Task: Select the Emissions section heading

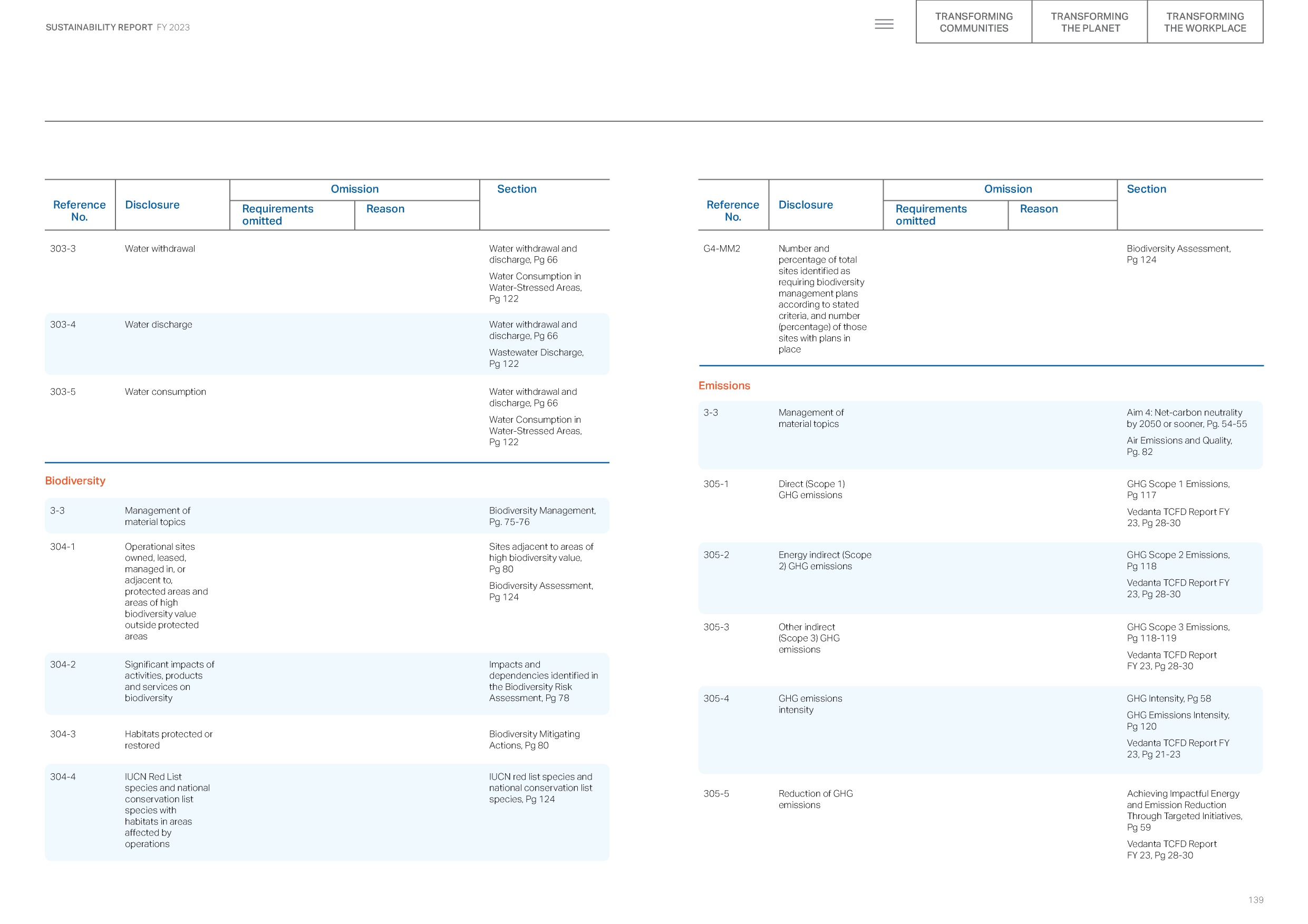Action: (723, 386)
